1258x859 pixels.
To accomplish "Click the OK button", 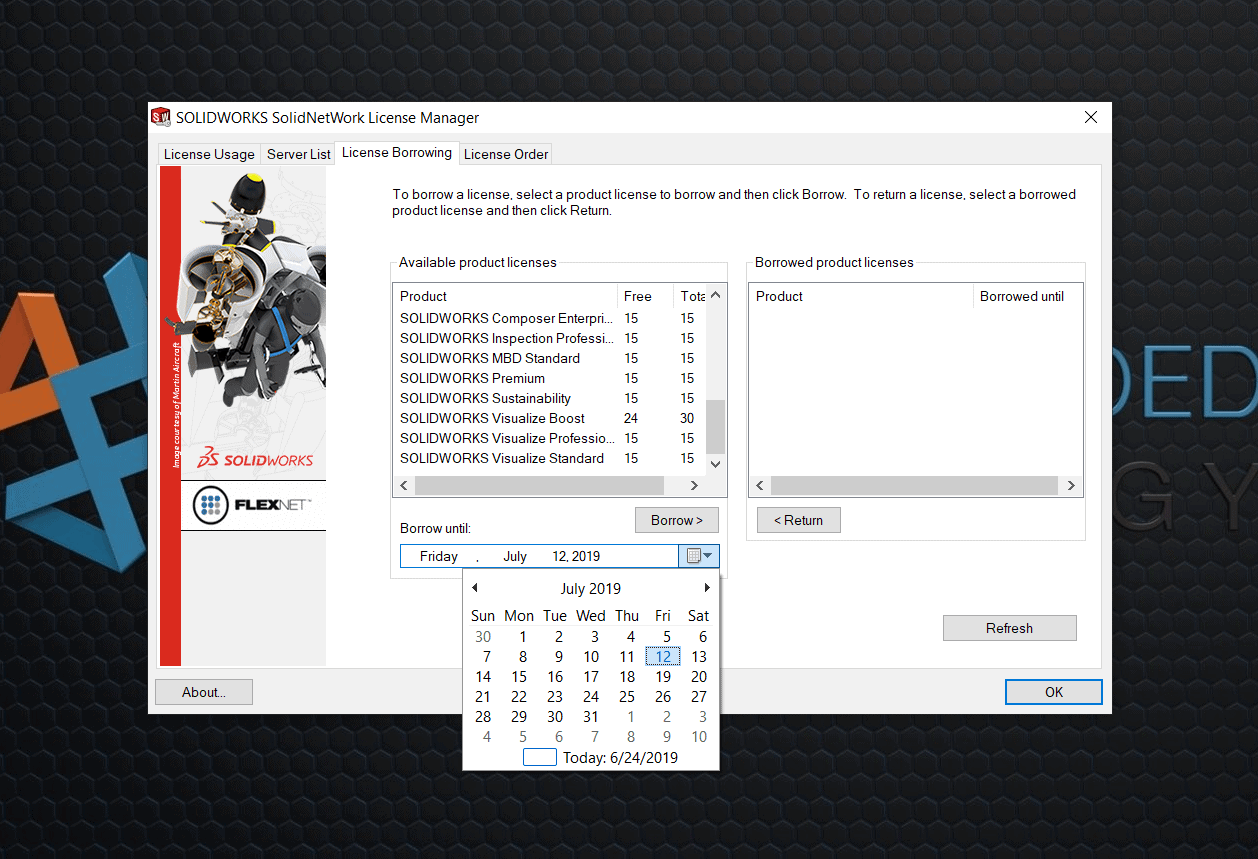I will click(1054, 692).
